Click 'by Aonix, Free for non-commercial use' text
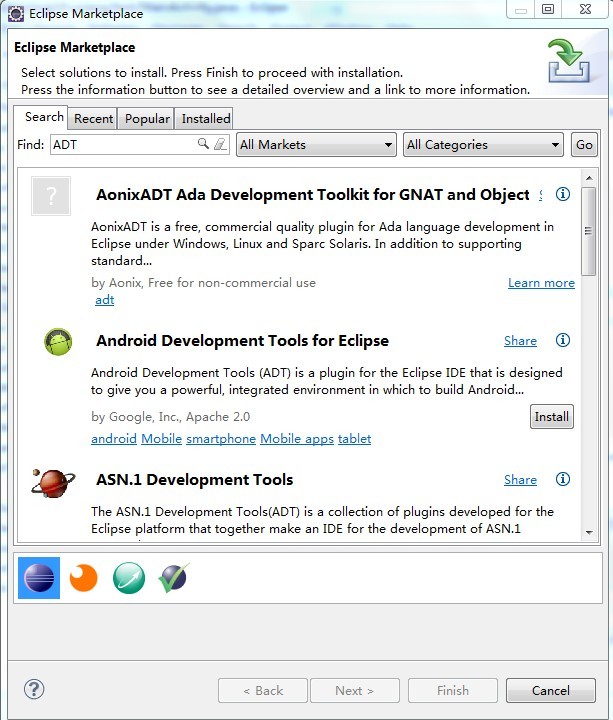613x720 pixels. pos(203,282)
